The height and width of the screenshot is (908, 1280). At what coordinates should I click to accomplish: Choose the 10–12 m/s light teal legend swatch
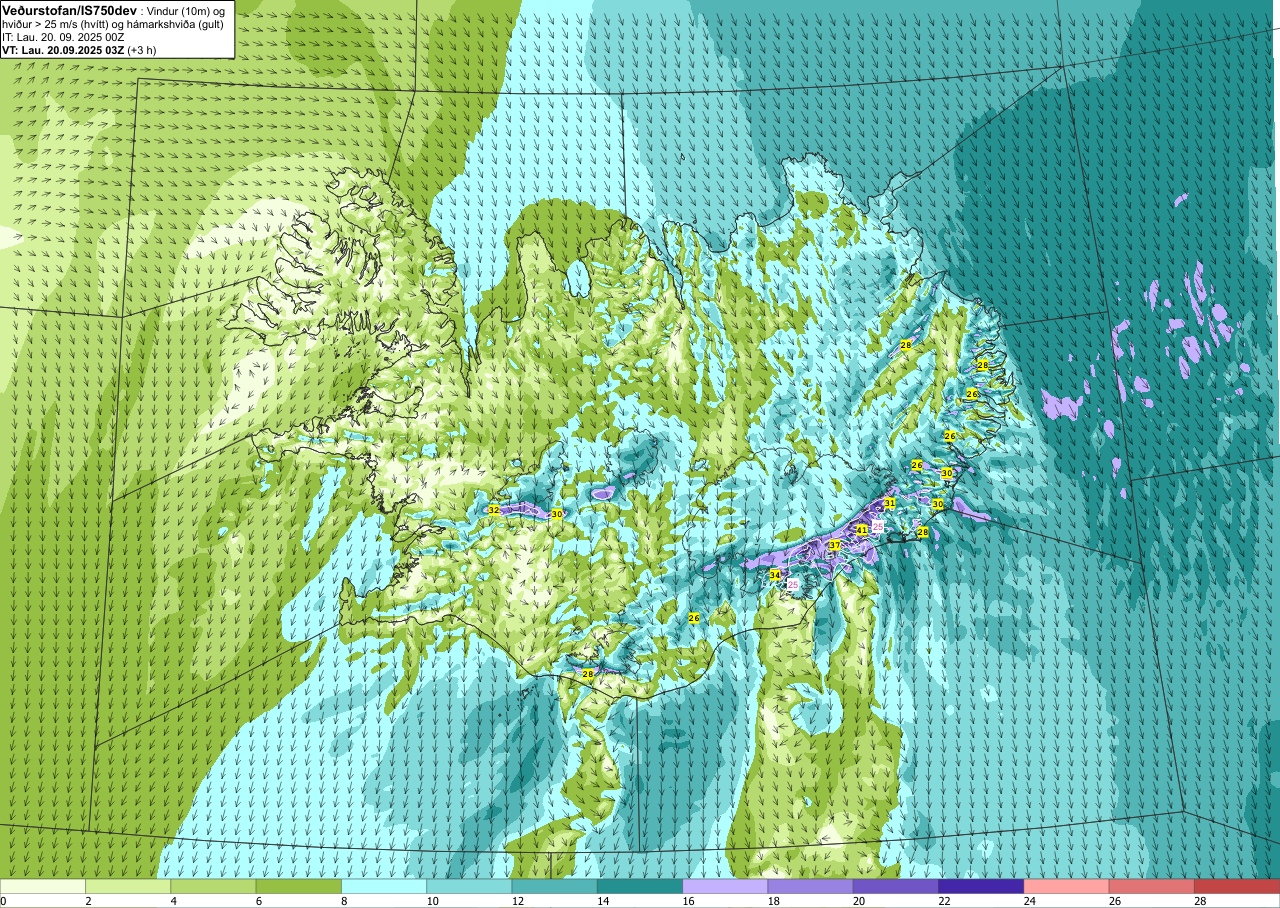pyautogui.click(x=469, y=886)
